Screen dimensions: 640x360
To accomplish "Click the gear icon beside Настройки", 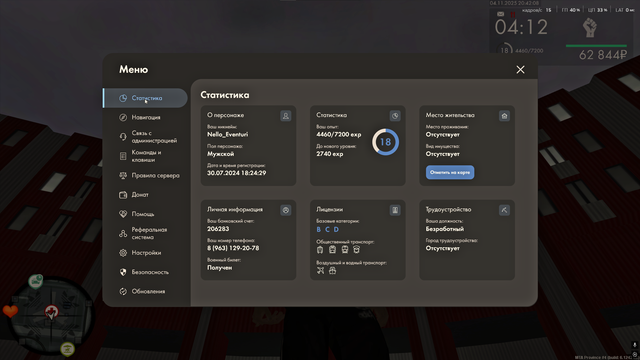I will 123,253.
